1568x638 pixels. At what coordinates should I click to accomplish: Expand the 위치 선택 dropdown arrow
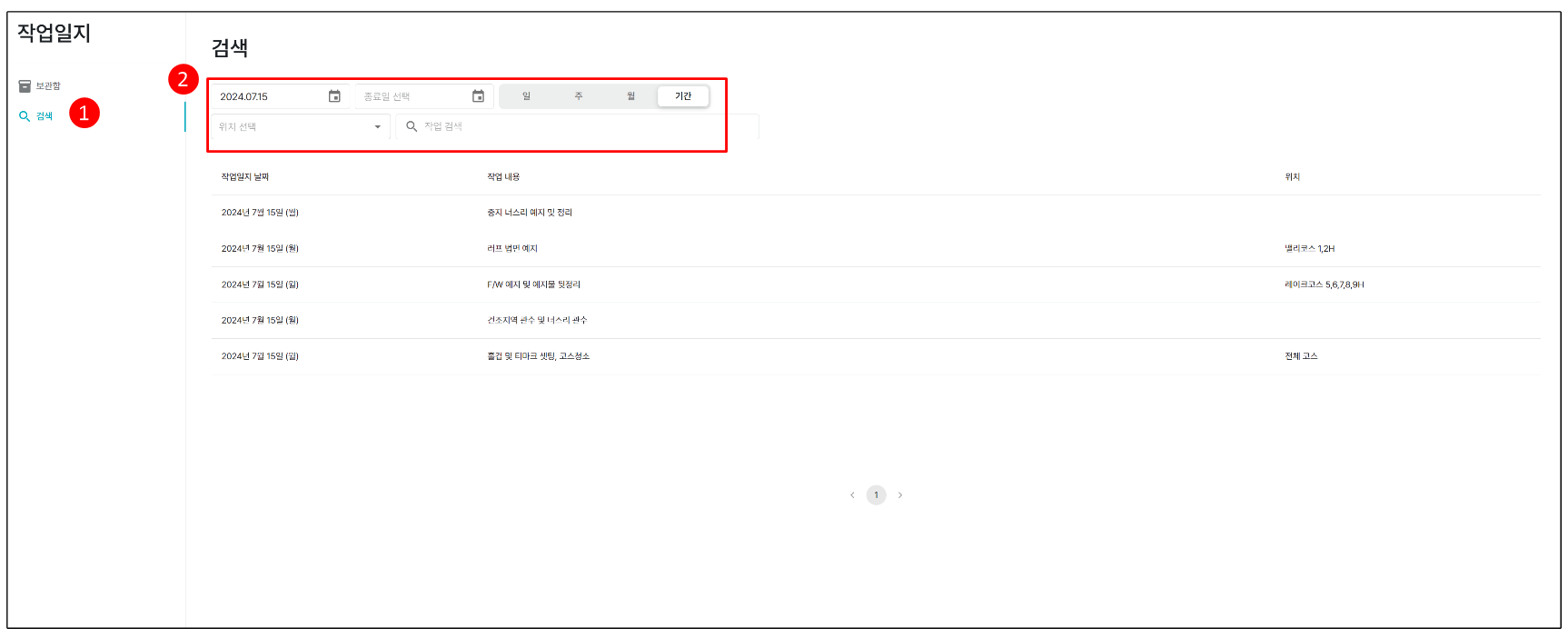(x=378, y=127)
